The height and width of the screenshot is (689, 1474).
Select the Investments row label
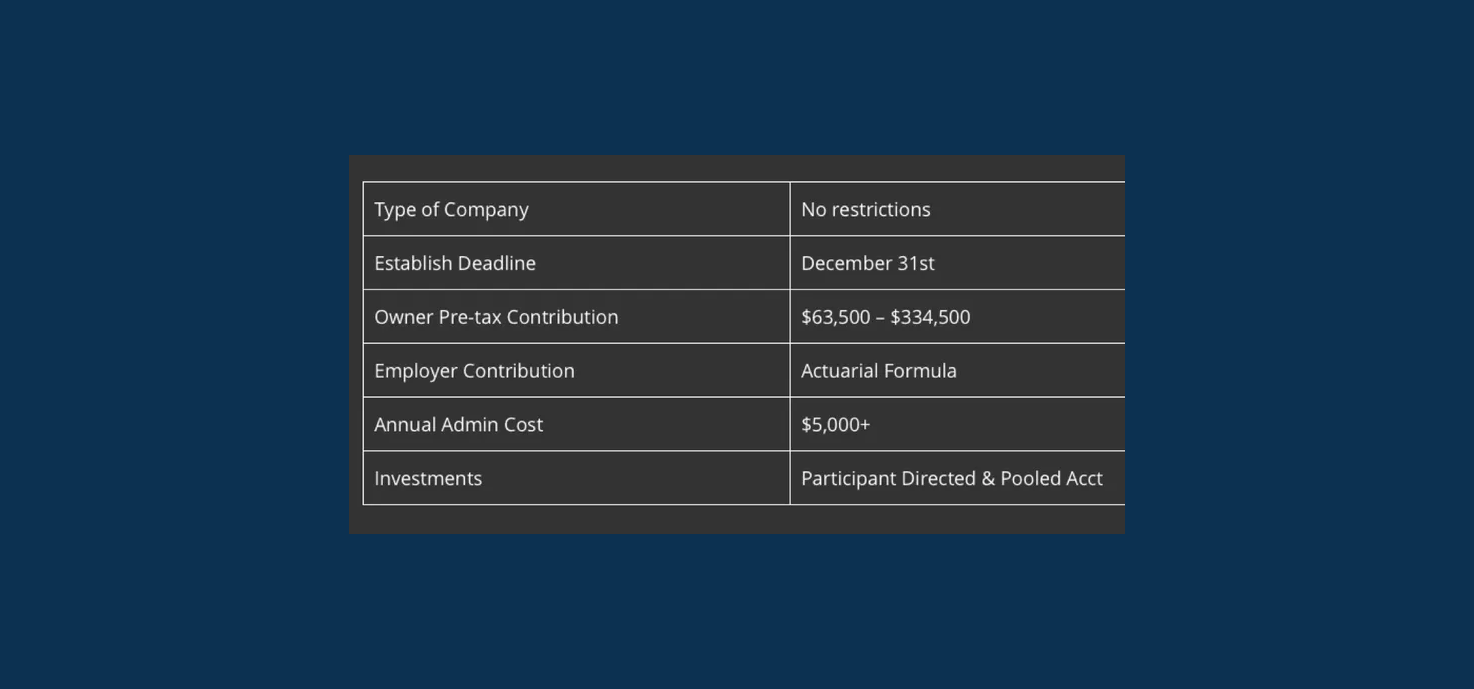428,479
